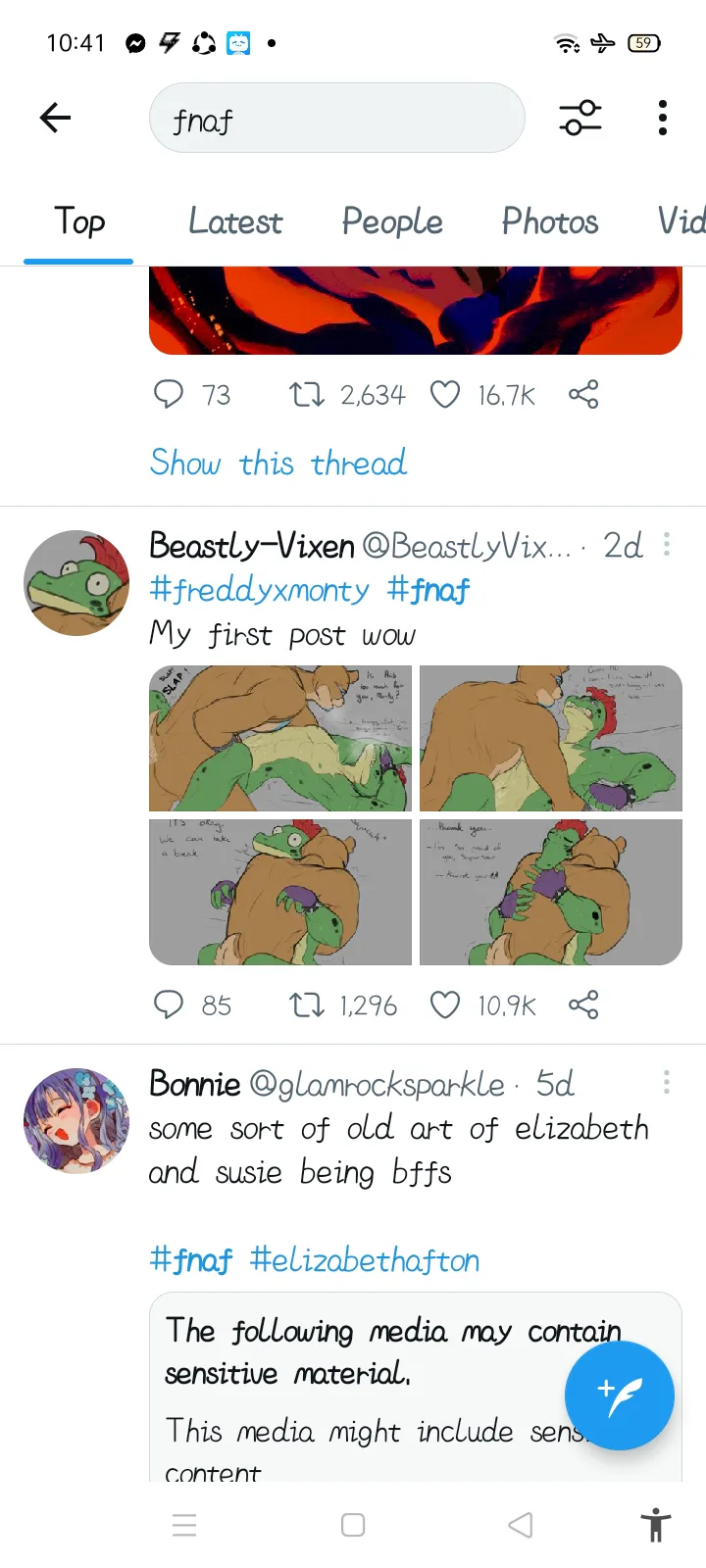Open the #elizabethafton hashtag
The width and height of the screenshot is (706, 1568).
365,1259
